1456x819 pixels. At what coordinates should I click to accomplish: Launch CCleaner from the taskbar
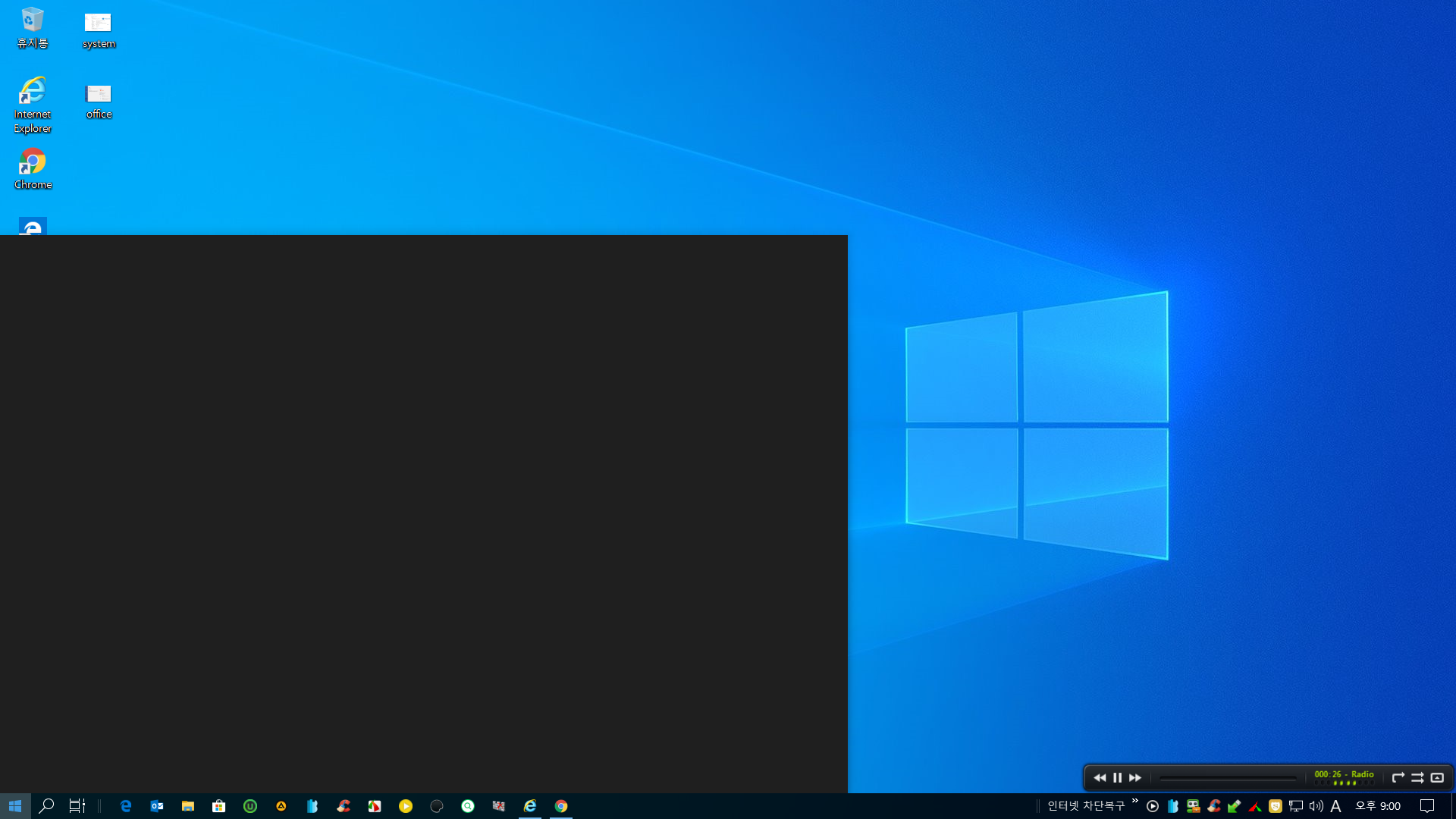(344, 806)
